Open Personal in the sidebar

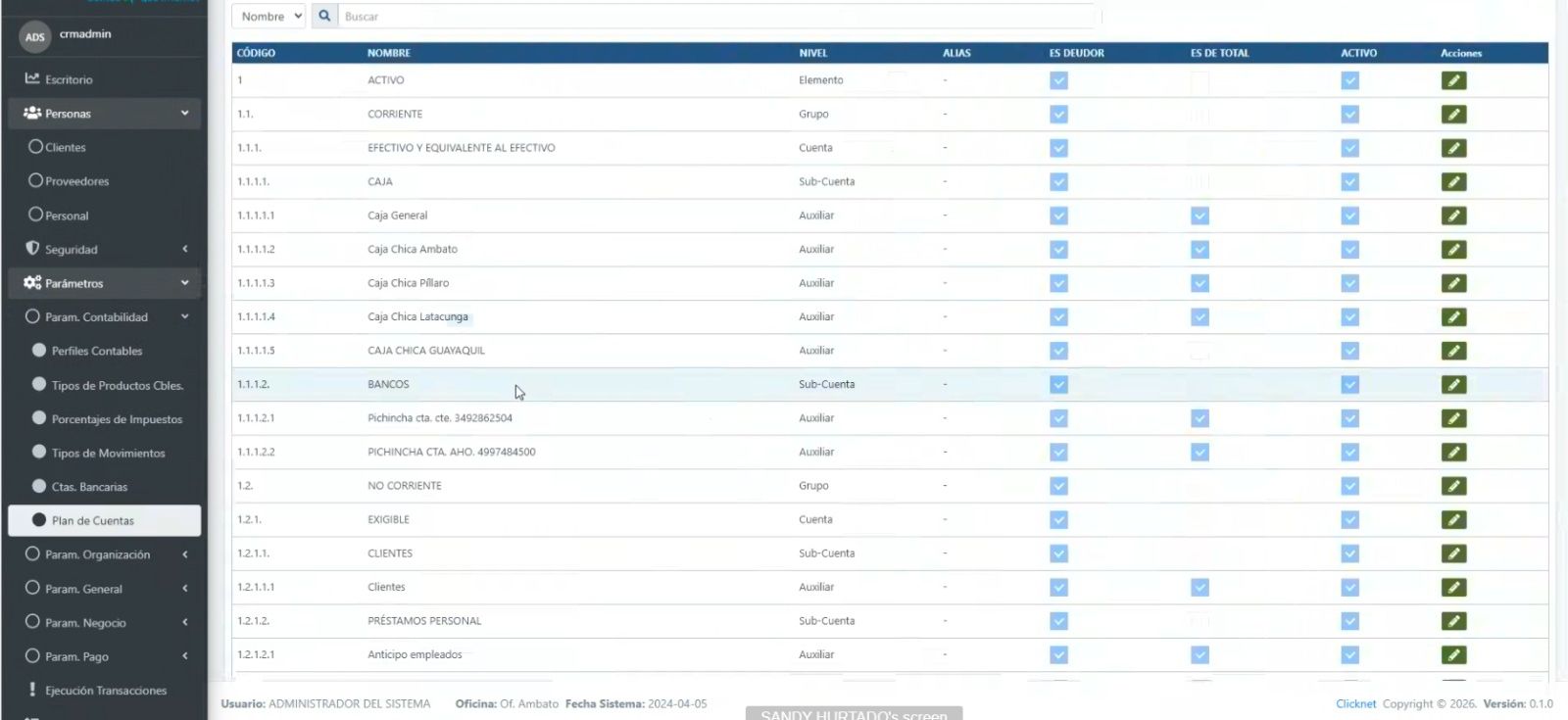[67, 216]
